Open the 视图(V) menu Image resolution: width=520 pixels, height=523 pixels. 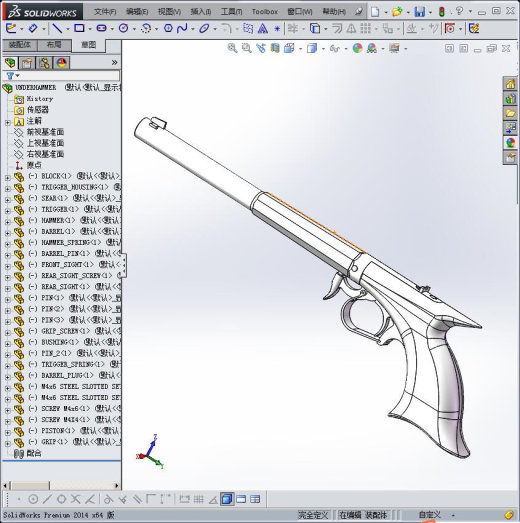click(x=169, y=12)
